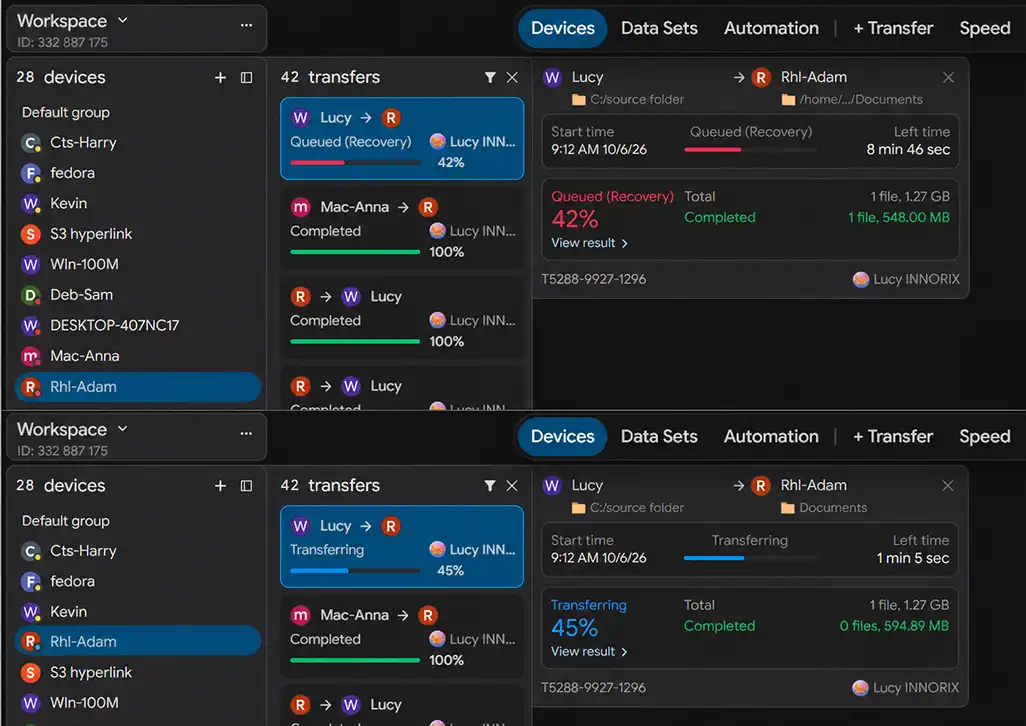Click '1 file, 548.00 MB' completed value
1026x726 pixels.
pos(898,217)
